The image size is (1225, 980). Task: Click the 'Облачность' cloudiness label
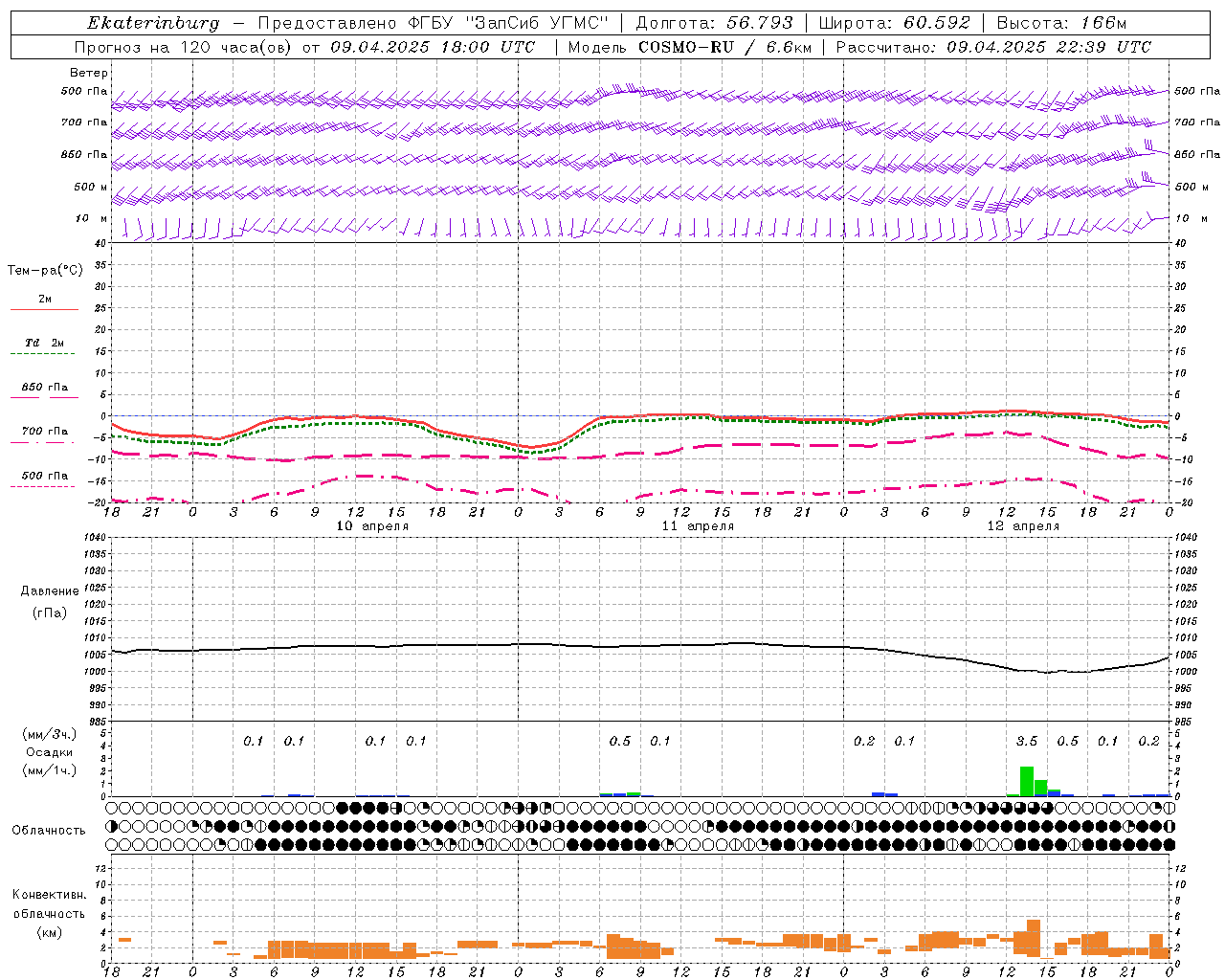[49, 831]
